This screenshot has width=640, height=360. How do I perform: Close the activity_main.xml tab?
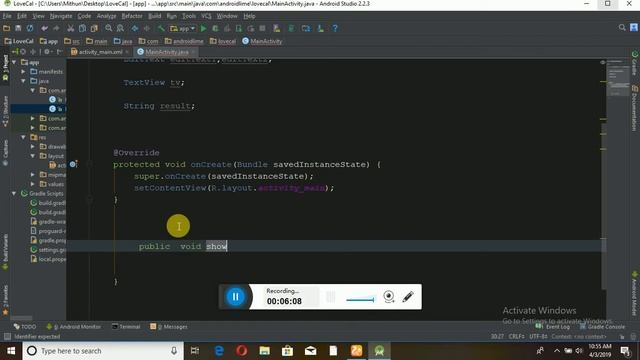pos(127,52)
